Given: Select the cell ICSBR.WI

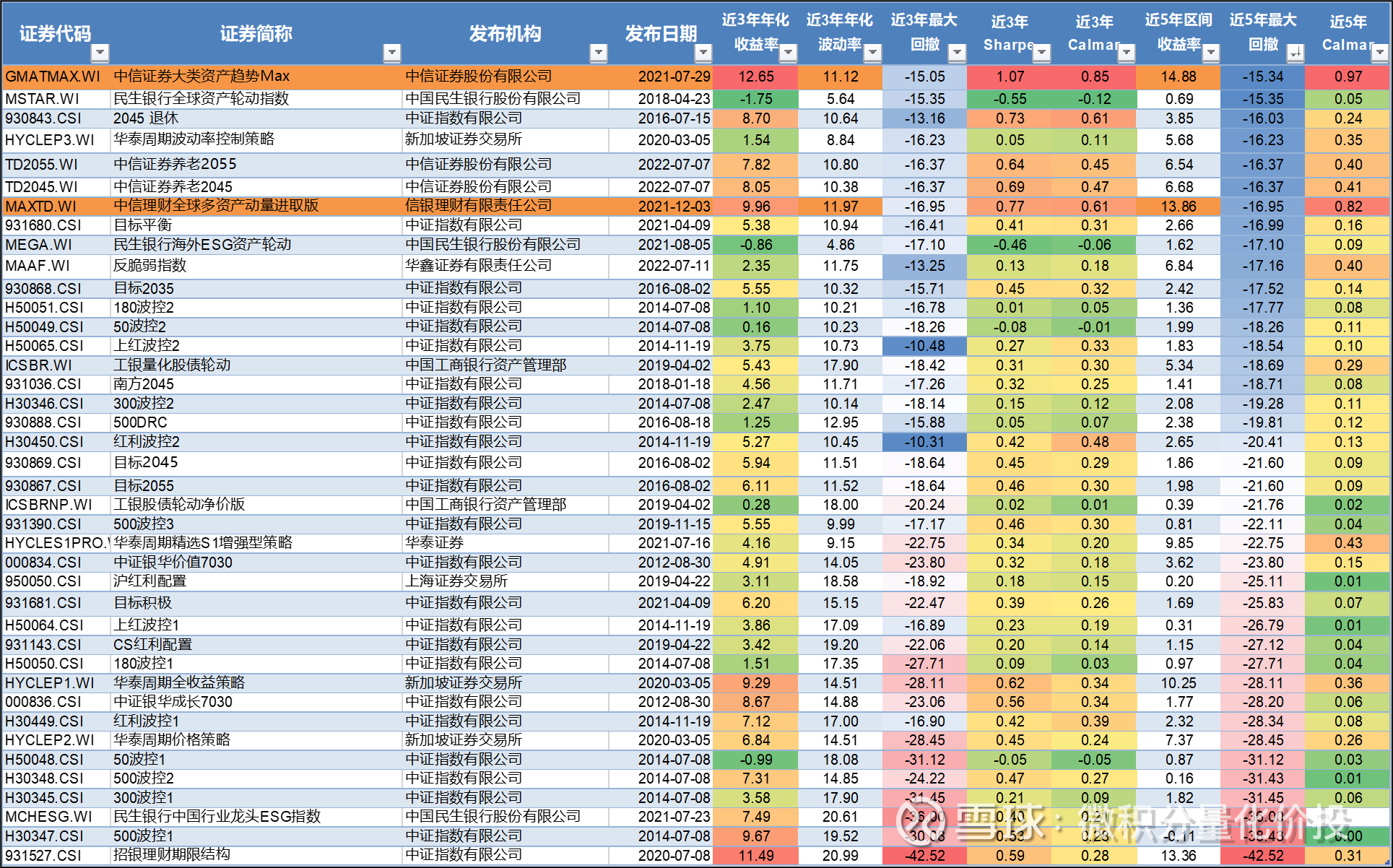Looking at the screenshot, I should (x=56, y=365).
